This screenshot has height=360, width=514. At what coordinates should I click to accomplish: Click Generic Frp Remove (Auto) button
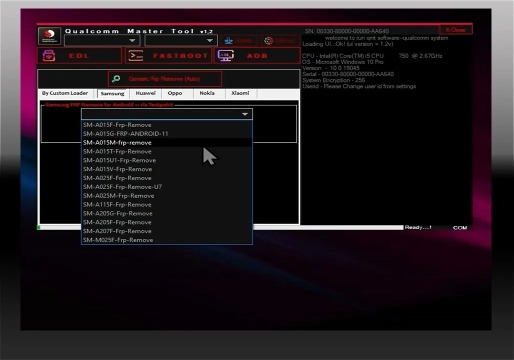[165, 79]
